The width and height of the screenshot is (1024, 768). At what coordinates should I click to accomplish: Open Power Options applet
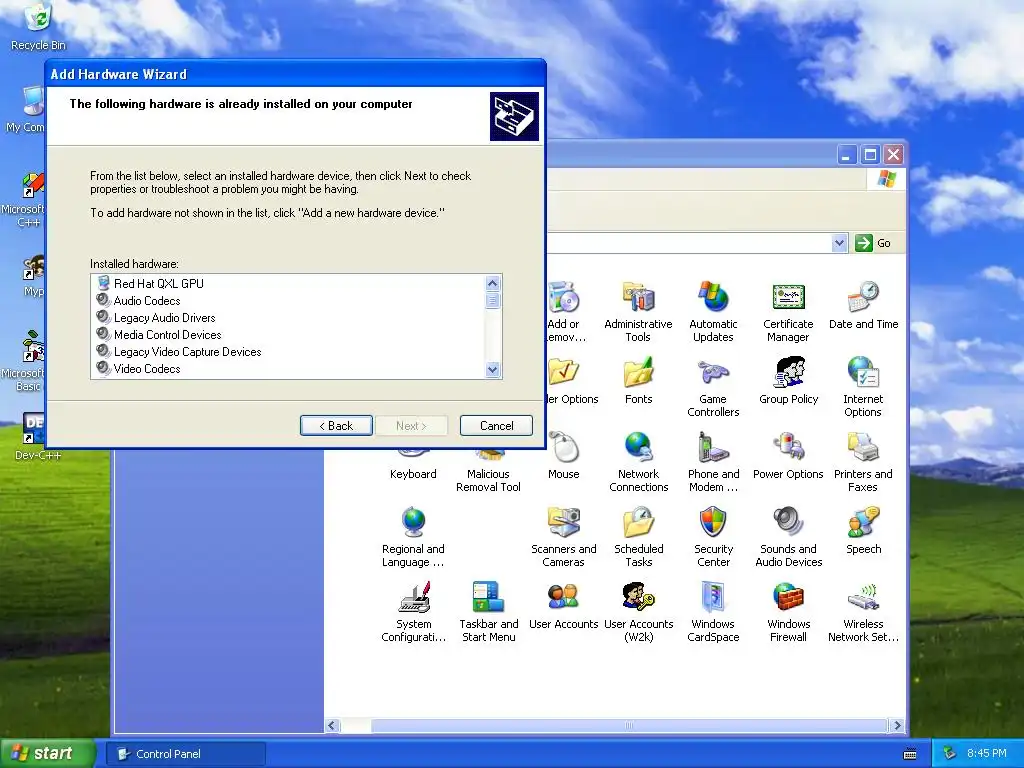[x=788, y=456]
